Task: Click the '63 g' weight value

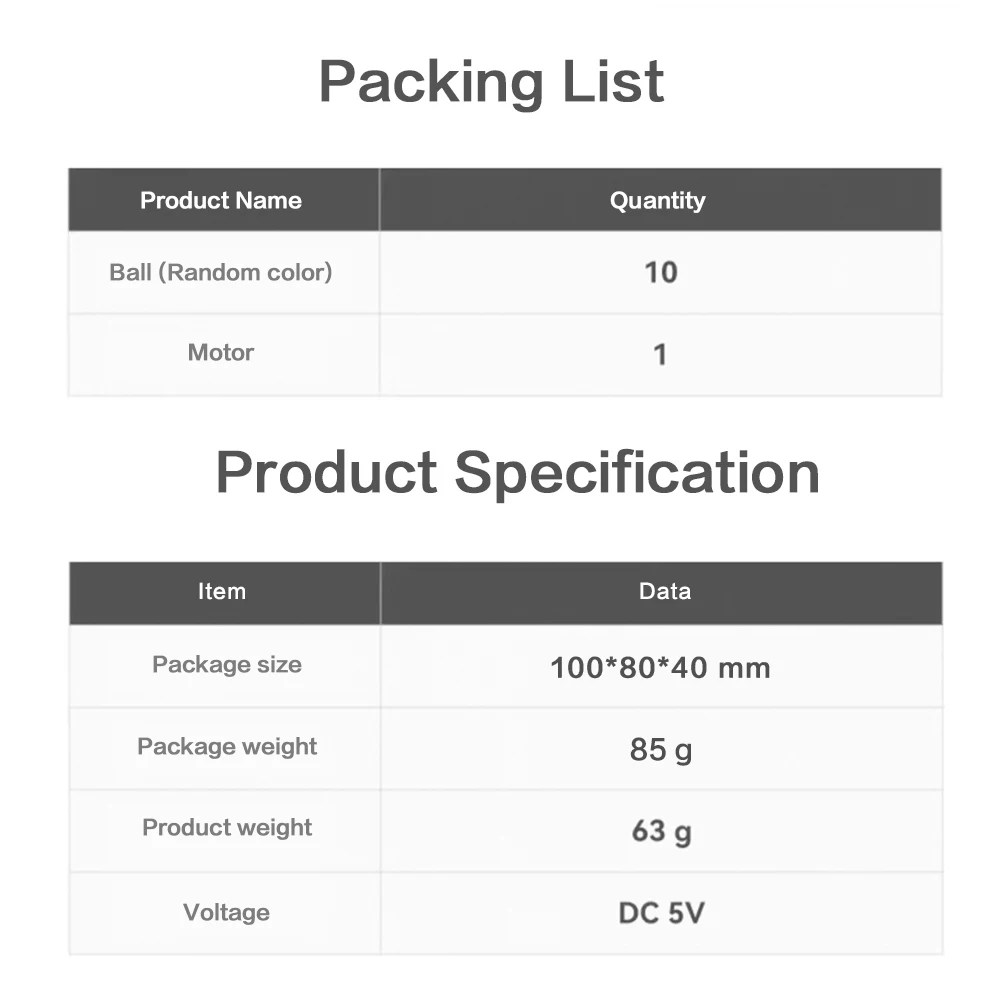Action: tap(661, 831)
